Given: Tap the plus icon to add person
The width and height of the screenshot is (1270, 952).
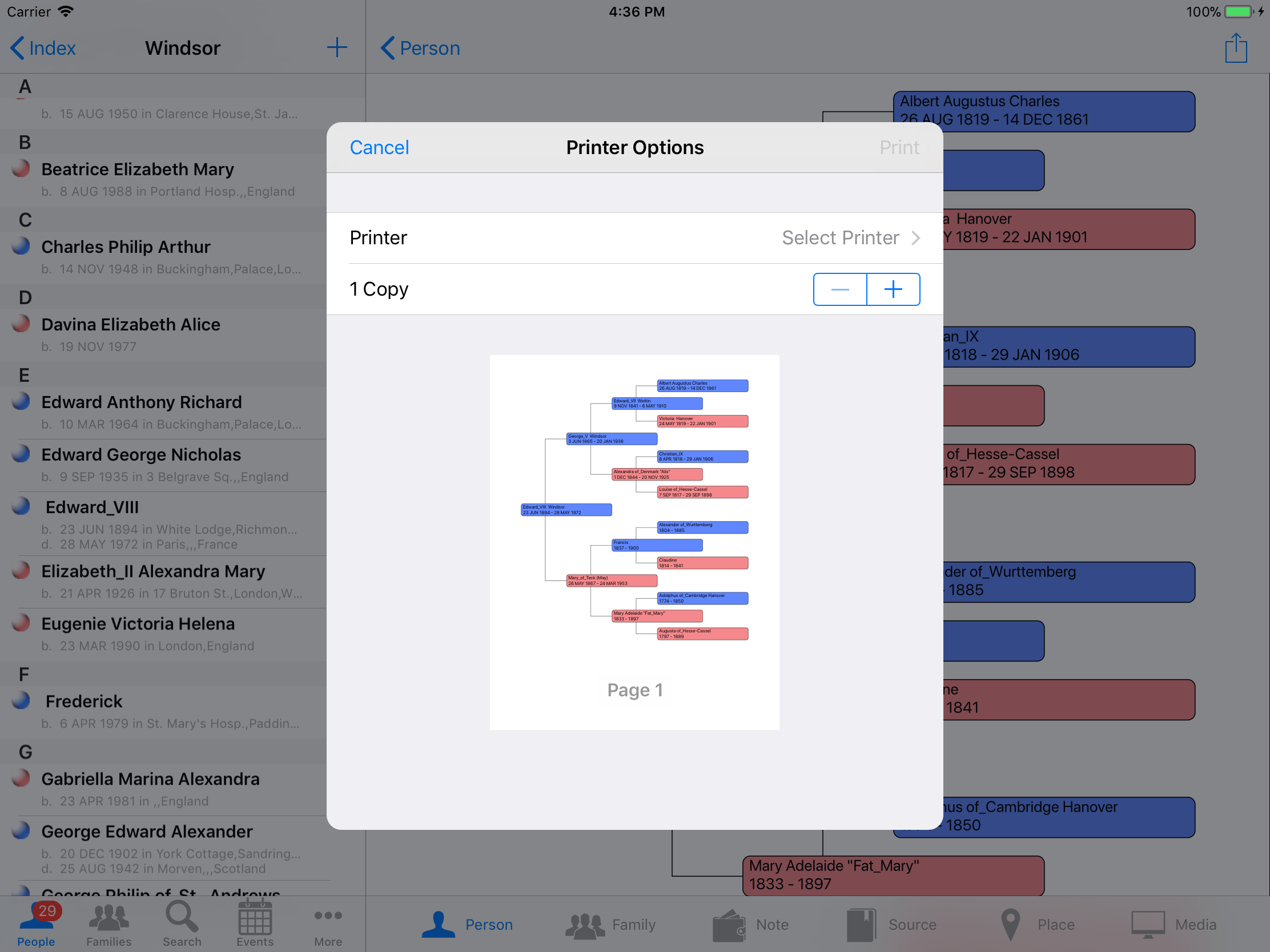Looking at the screenshot, I should click(x=337, y=47).
